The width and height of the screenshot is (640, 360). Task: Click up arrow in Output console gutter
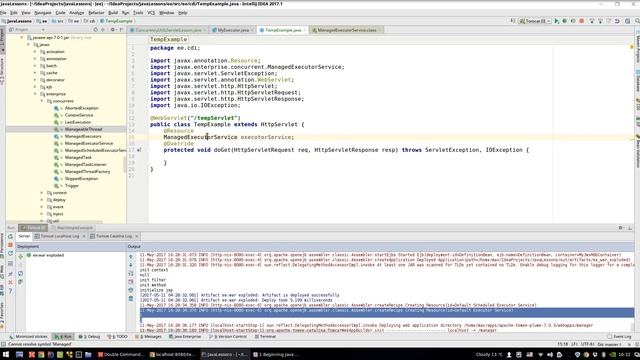coord(131,257)
